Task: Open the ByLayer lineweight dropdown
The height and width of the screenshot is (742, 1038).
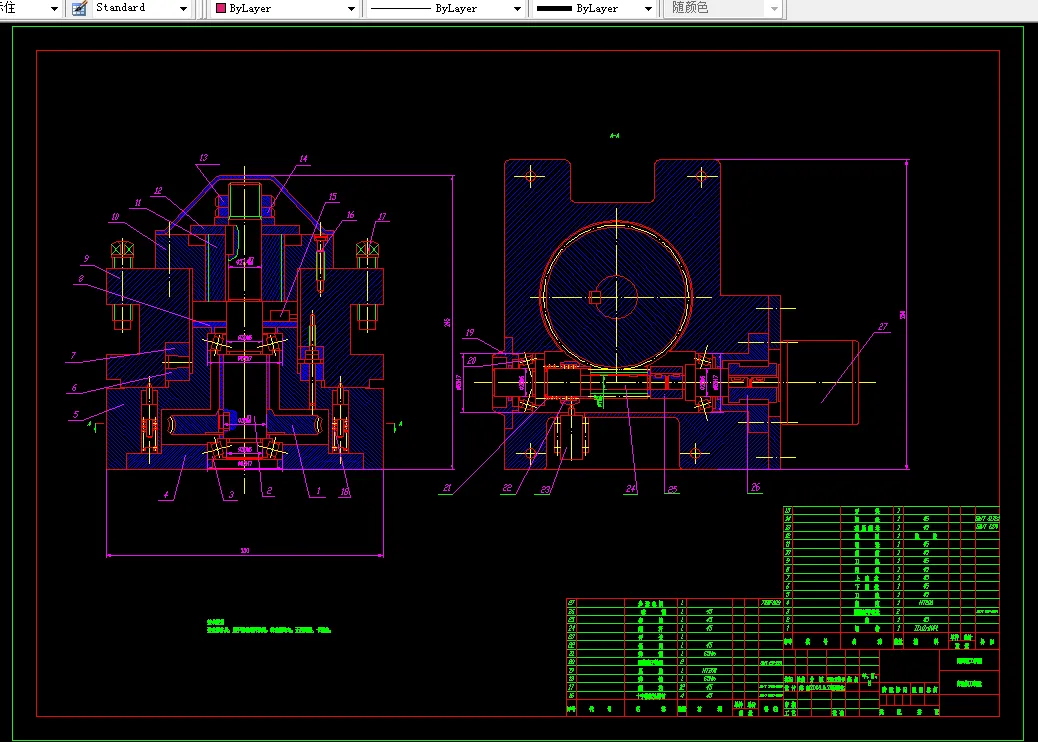Action: [648, 9]
